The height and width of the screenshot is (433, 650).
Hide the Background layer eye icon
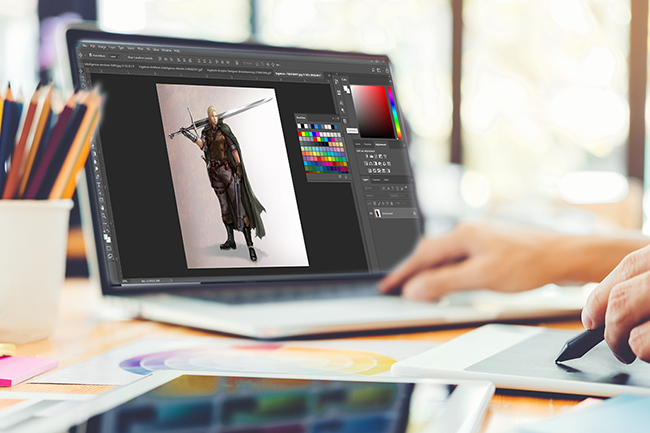(371, 213)
